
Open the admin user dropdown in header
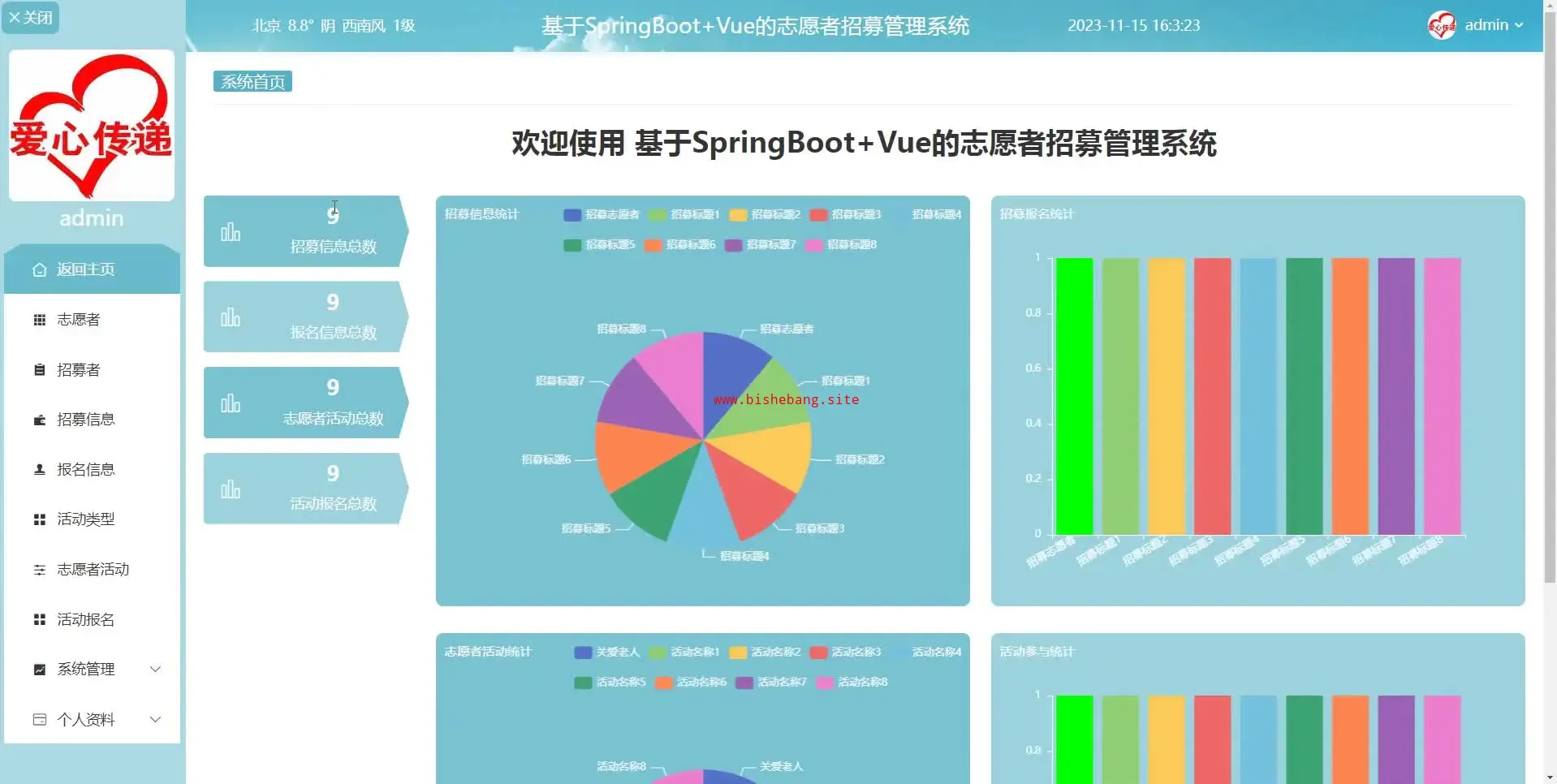click(x=1476, y=25)
